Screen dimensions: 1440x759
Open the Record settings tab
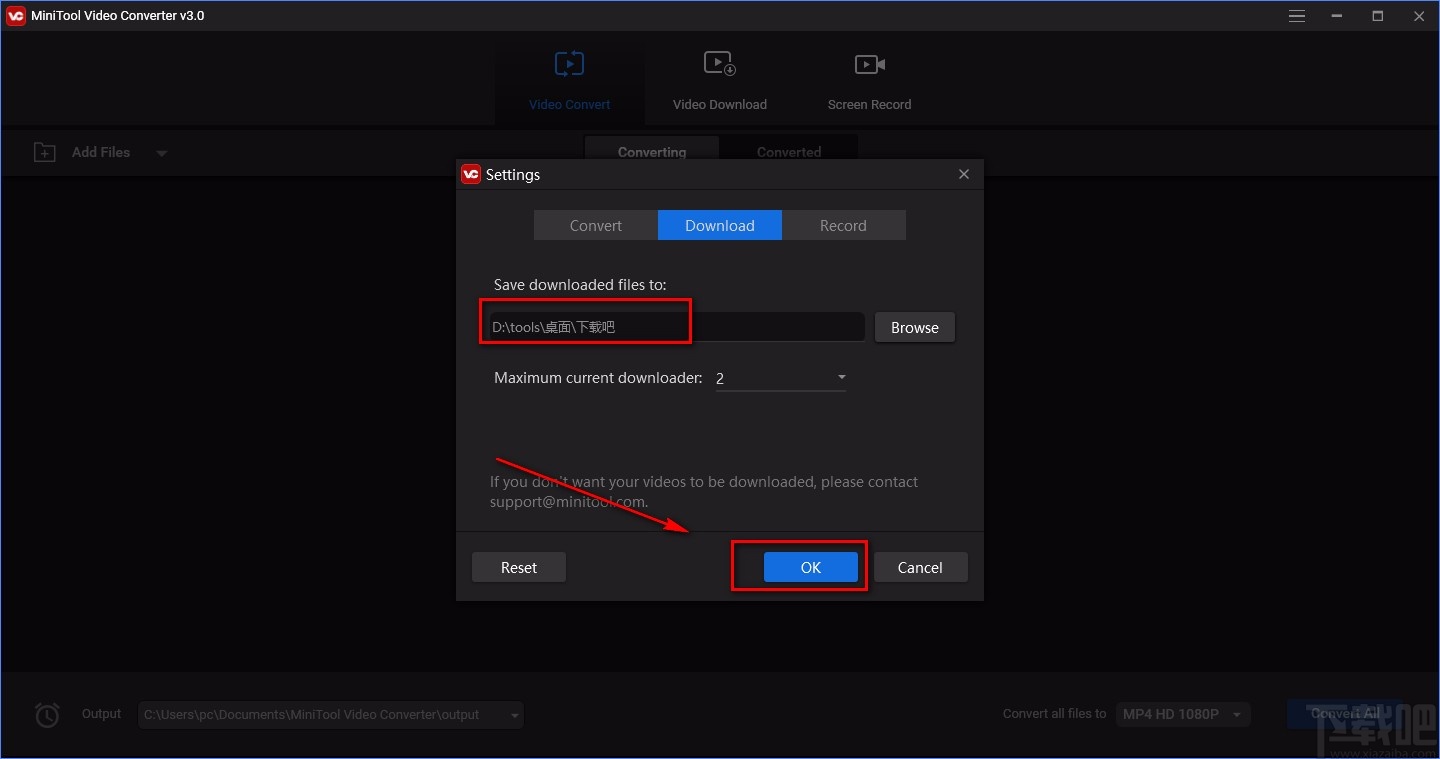[x=843, y=225]
